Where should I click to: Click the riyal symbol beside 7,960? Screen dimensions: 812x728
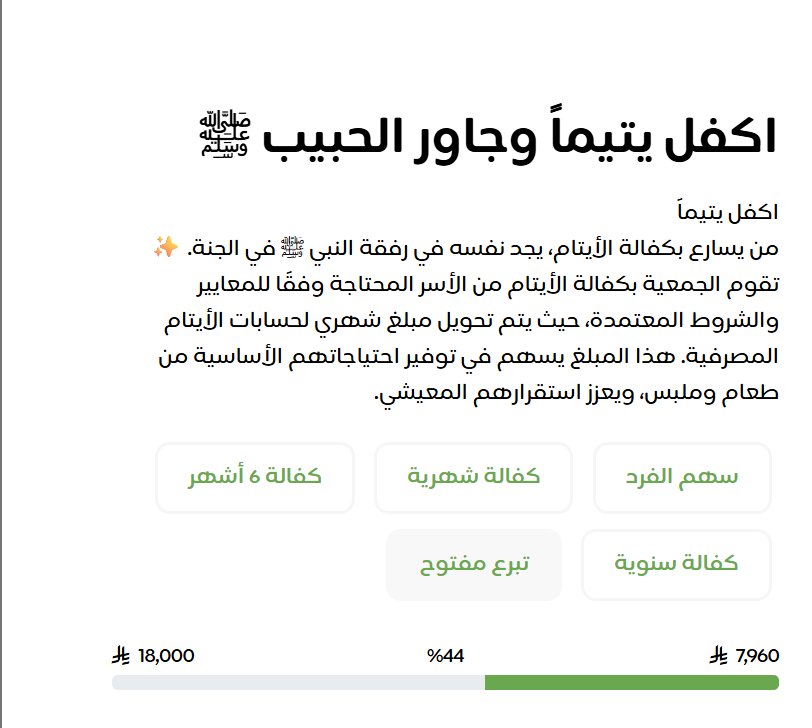(718, 657)
